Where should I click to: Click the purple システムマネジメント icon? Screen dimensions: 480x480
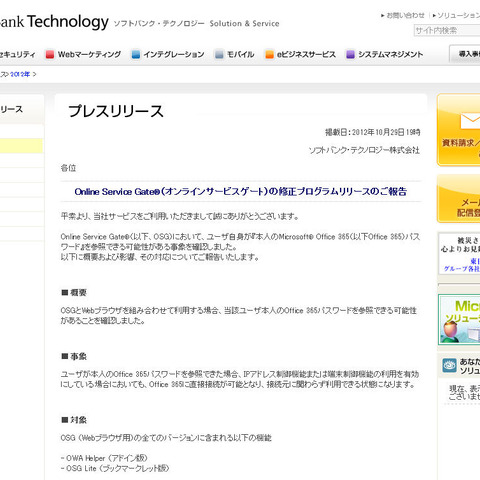tap(350, 54)
